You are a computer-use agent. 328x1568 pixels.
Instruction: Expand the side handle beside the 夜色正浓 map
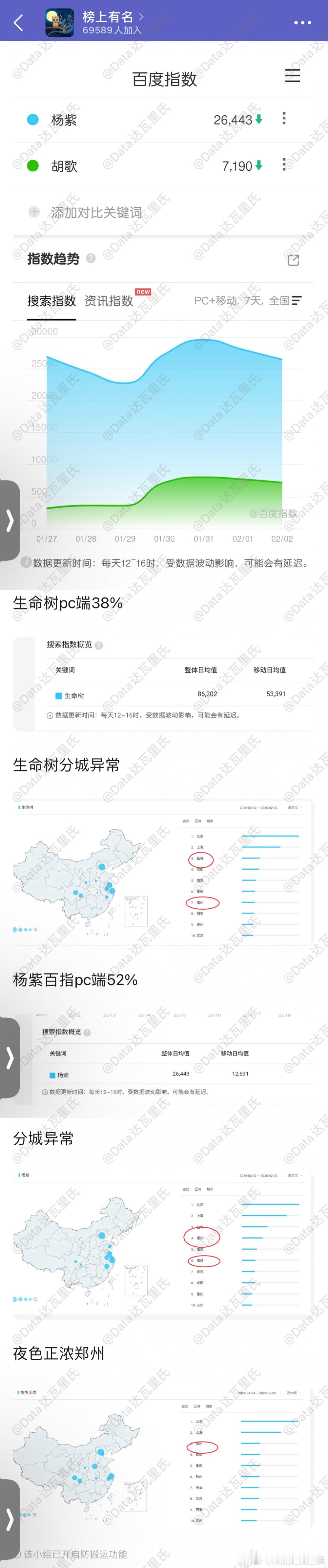click(10, 1519)
